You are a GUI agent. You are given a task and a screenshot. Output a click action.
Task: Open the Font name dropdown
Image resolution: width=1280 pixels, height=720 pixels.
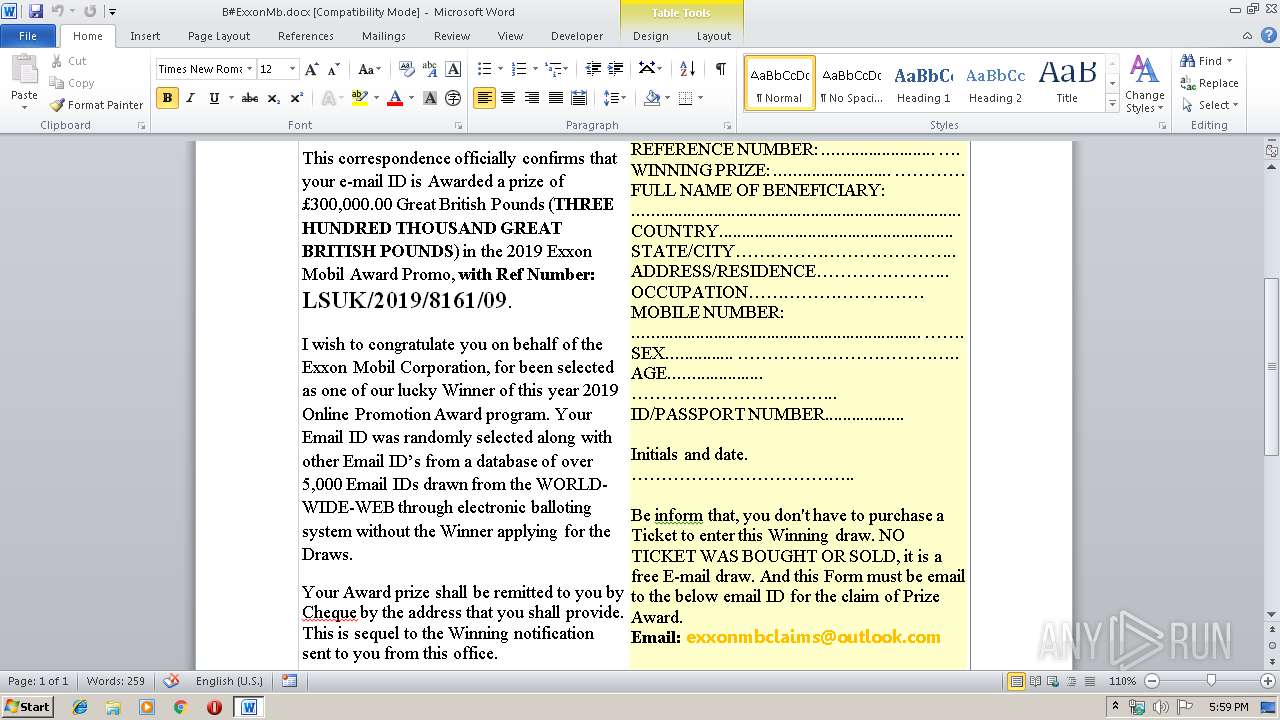click(x=249, y=69)
